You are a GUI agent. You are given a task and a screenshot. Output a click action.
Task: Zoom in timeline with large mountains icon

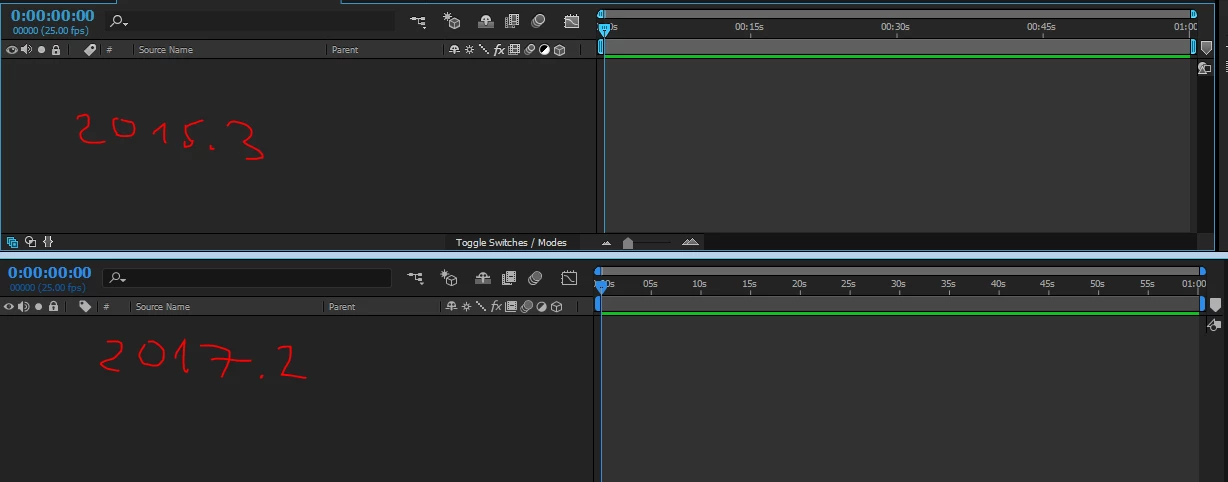pyautogui.click(x=690, y=242)
